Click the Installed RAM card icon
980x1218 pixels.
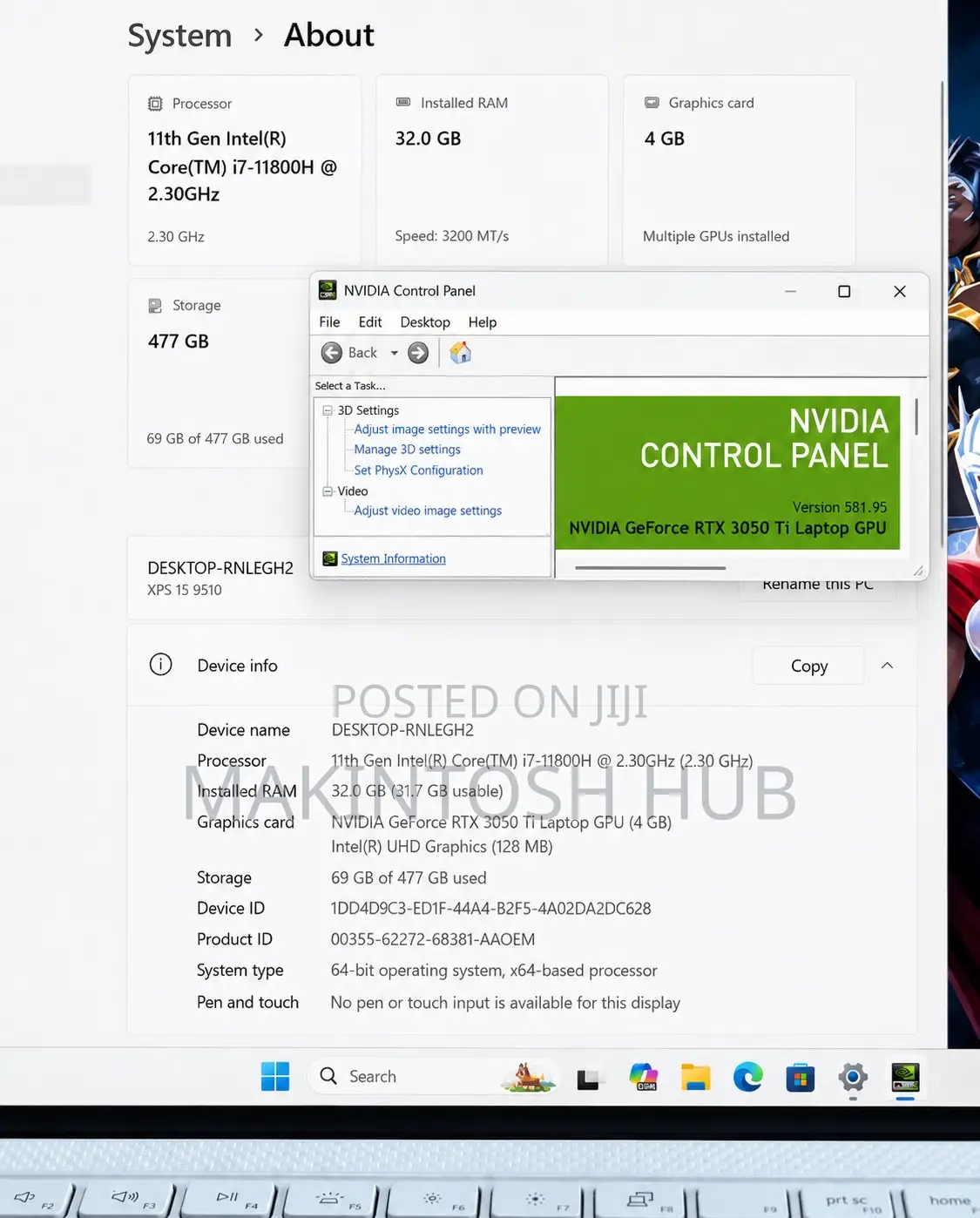click(403, 103)
